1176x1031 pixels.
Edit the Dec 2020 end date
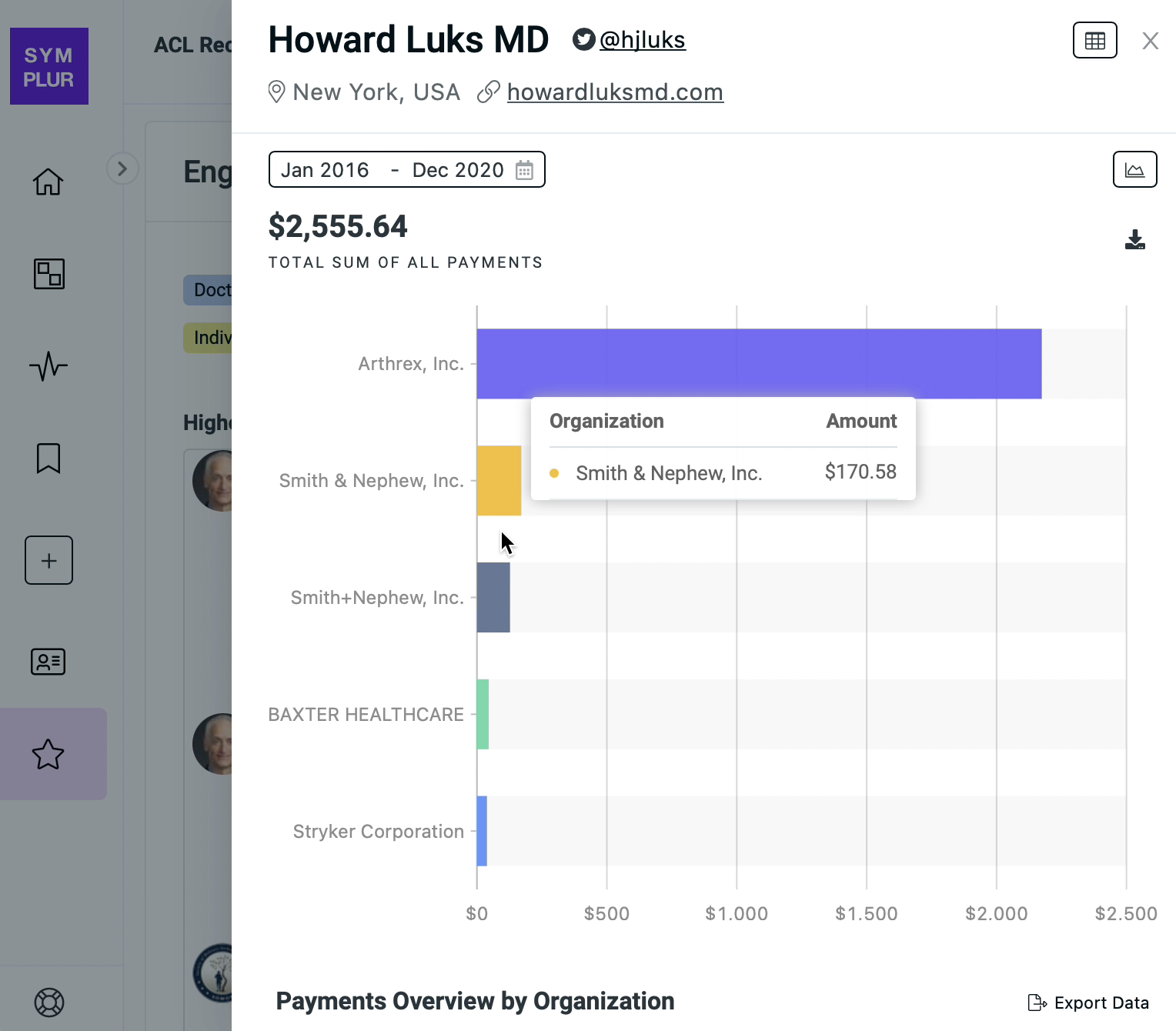coord(458,170)
